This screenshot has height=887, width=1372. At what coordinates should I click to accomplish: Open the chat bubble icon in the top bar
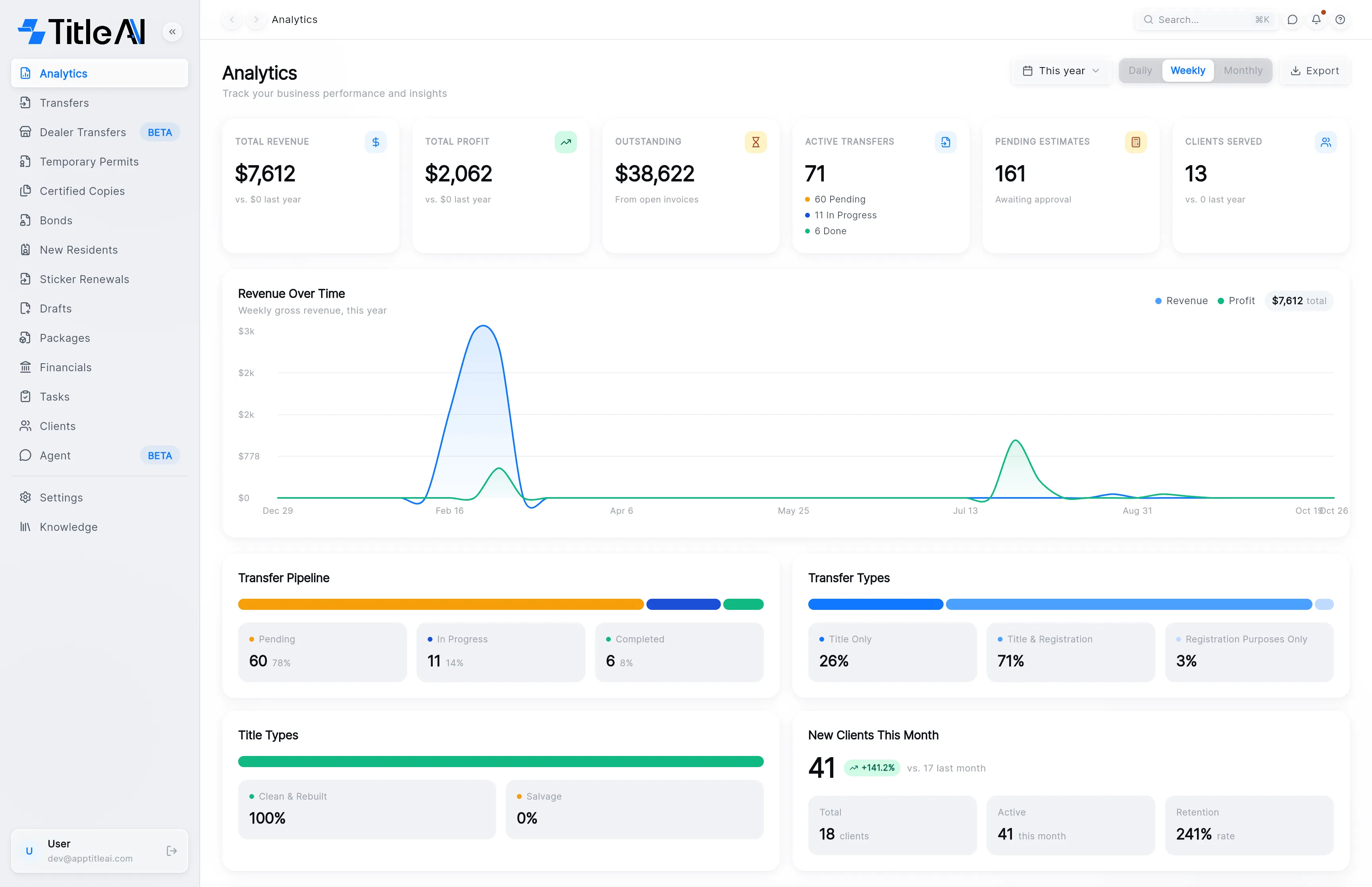coord(1293,19)
